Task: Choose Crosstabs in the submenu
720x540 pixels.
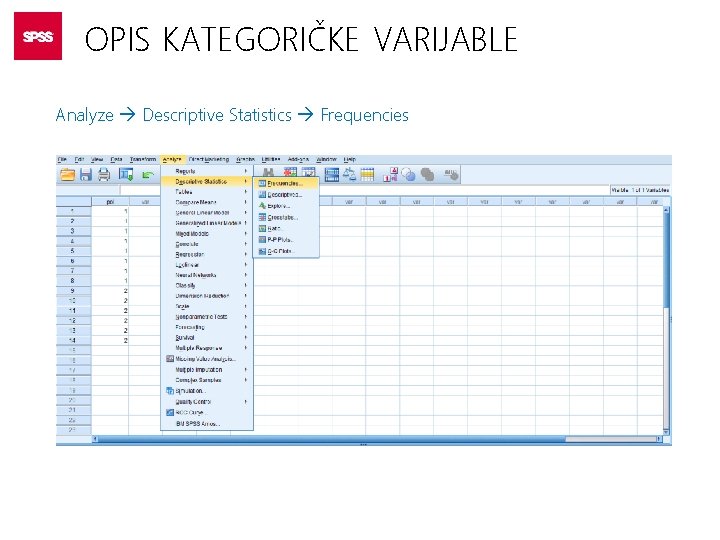Action: [287, 217]
